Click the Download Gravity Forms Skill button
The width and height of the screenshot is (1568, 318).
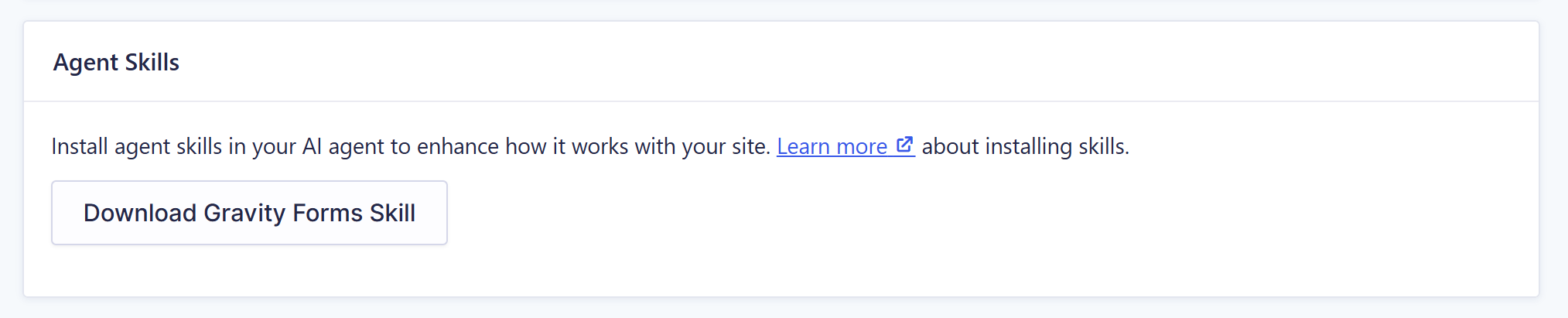tap(249, 213)
